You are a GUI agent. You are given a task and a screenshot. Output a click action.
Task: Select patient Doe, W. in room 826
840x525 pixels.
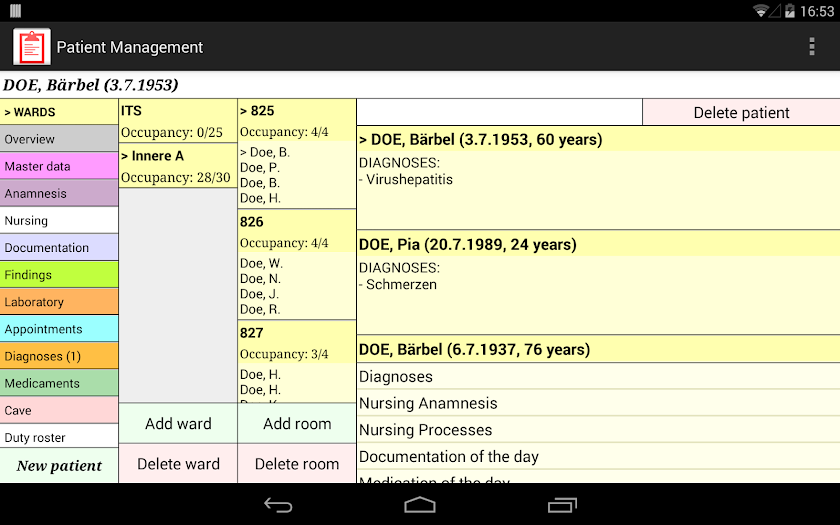pyautogui.click(x=261, y=263)
